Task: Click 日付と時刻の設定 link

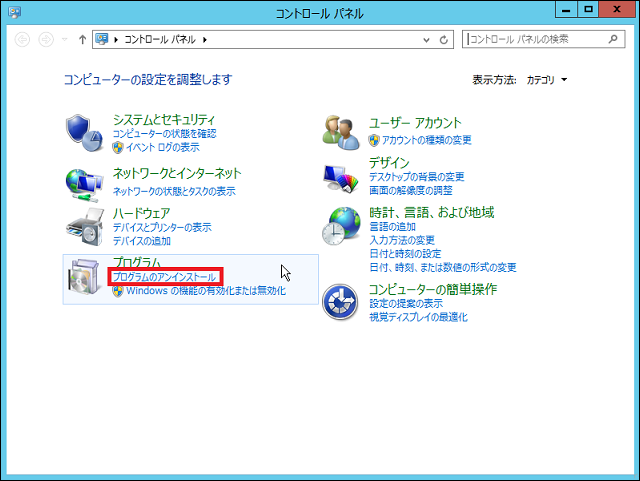Action: pyautogui.click(x=405, y=254)
